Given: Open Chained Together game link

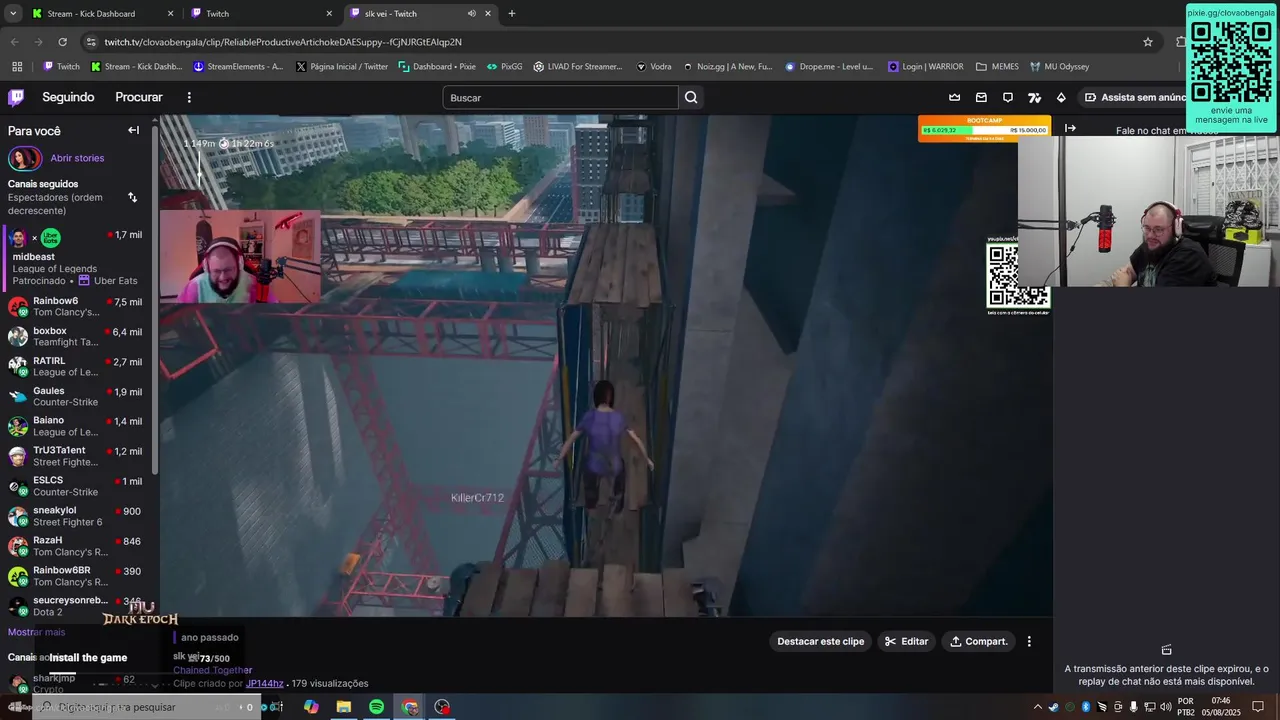Looking at the screenshot, I should click(x=213, y=670).
